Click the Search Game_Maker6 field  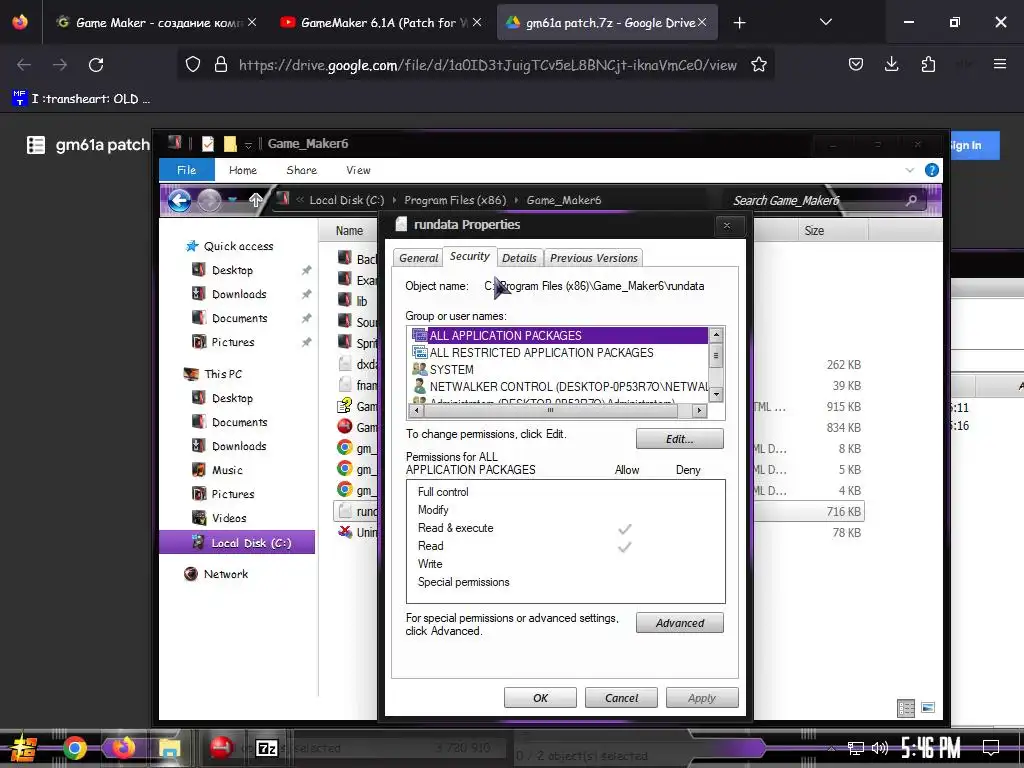point(816,200)
